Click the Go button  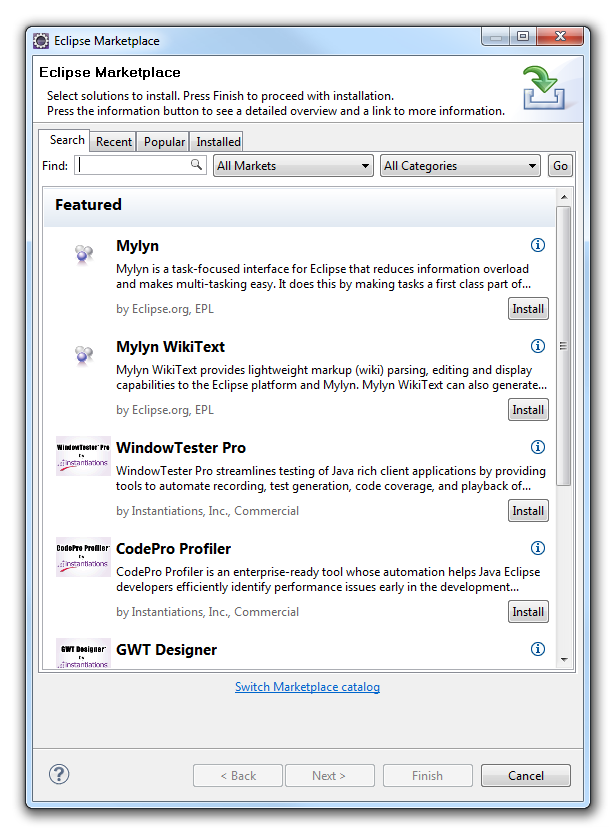point(560,166)
